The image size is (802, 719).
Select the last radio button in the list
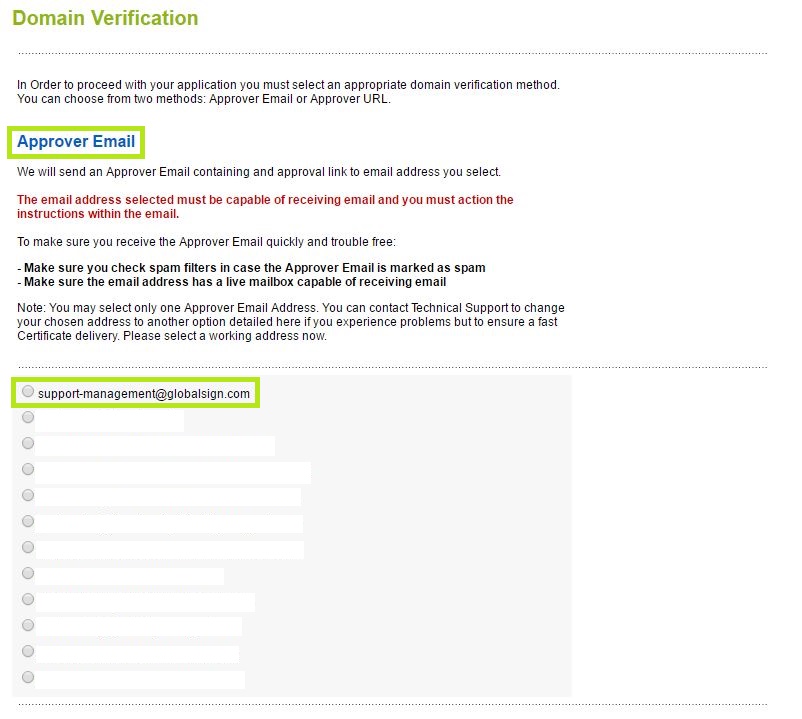[28, 677]
